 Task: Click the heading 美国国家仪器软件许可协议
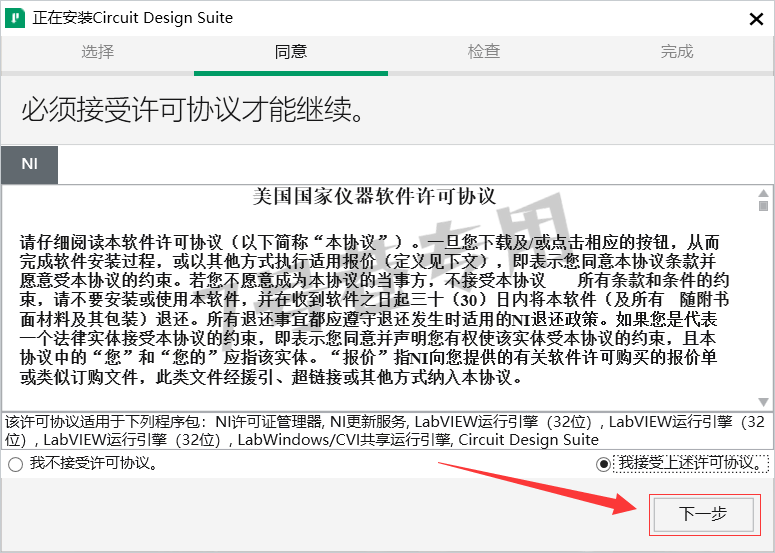coord(374,197)
